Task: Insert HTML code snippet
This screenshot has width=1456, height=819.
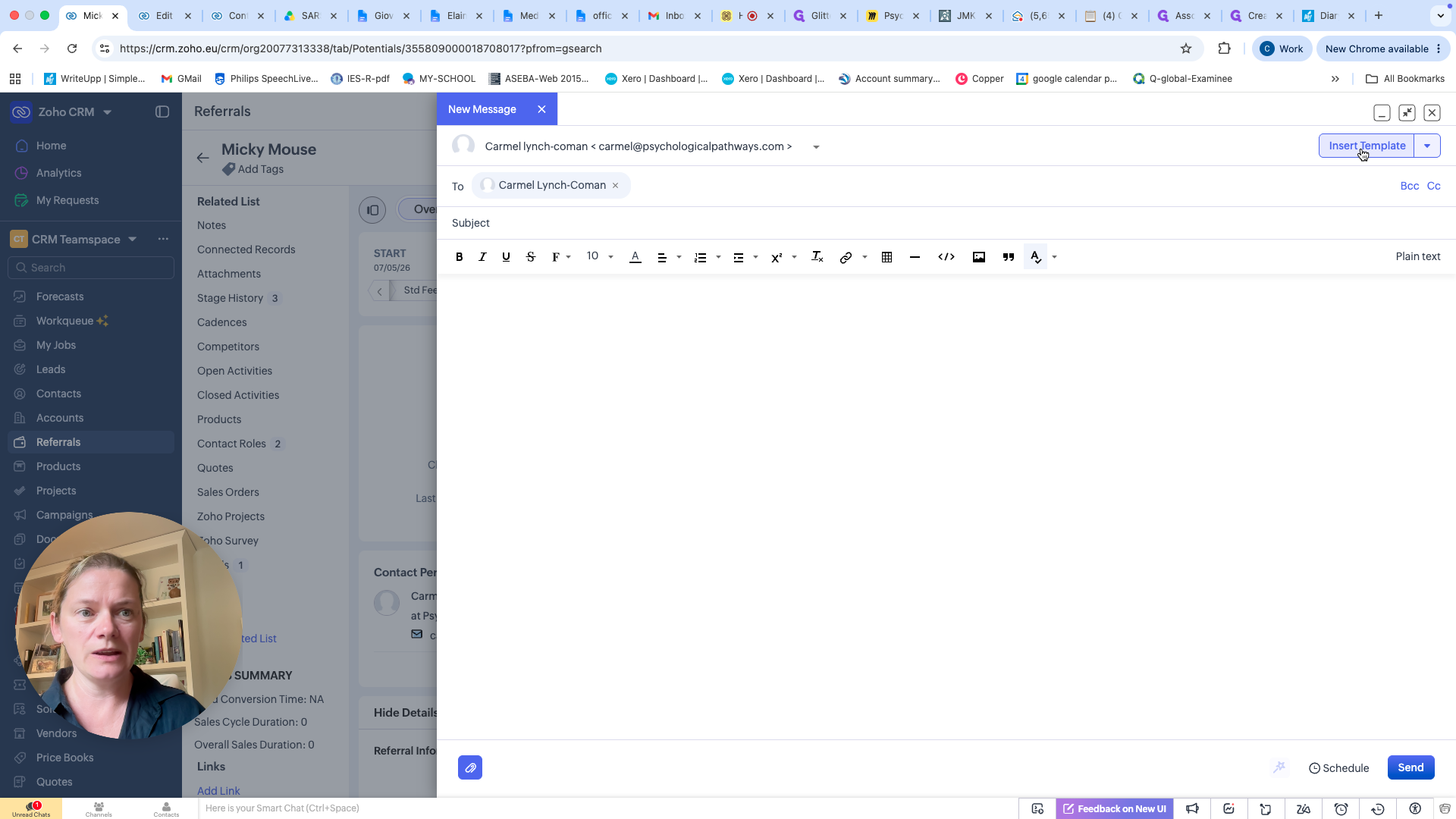Action: point(946,257)
